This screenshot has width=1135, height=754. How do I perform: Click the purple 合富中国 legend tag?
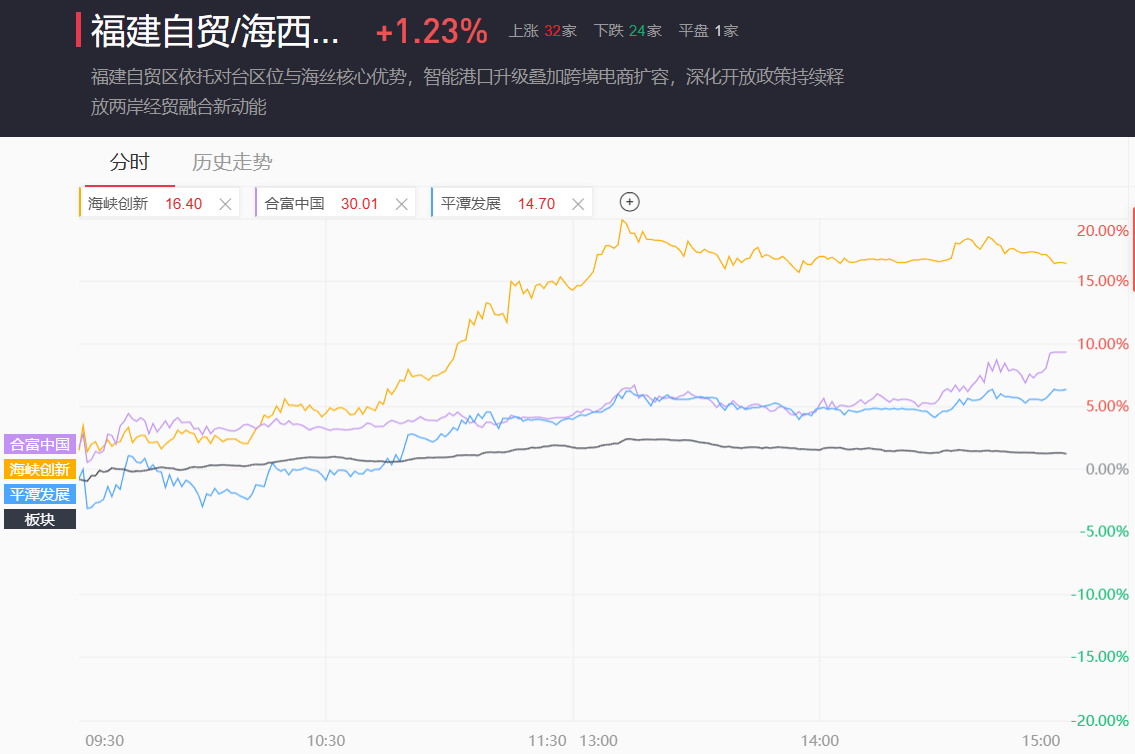(40, 445)
